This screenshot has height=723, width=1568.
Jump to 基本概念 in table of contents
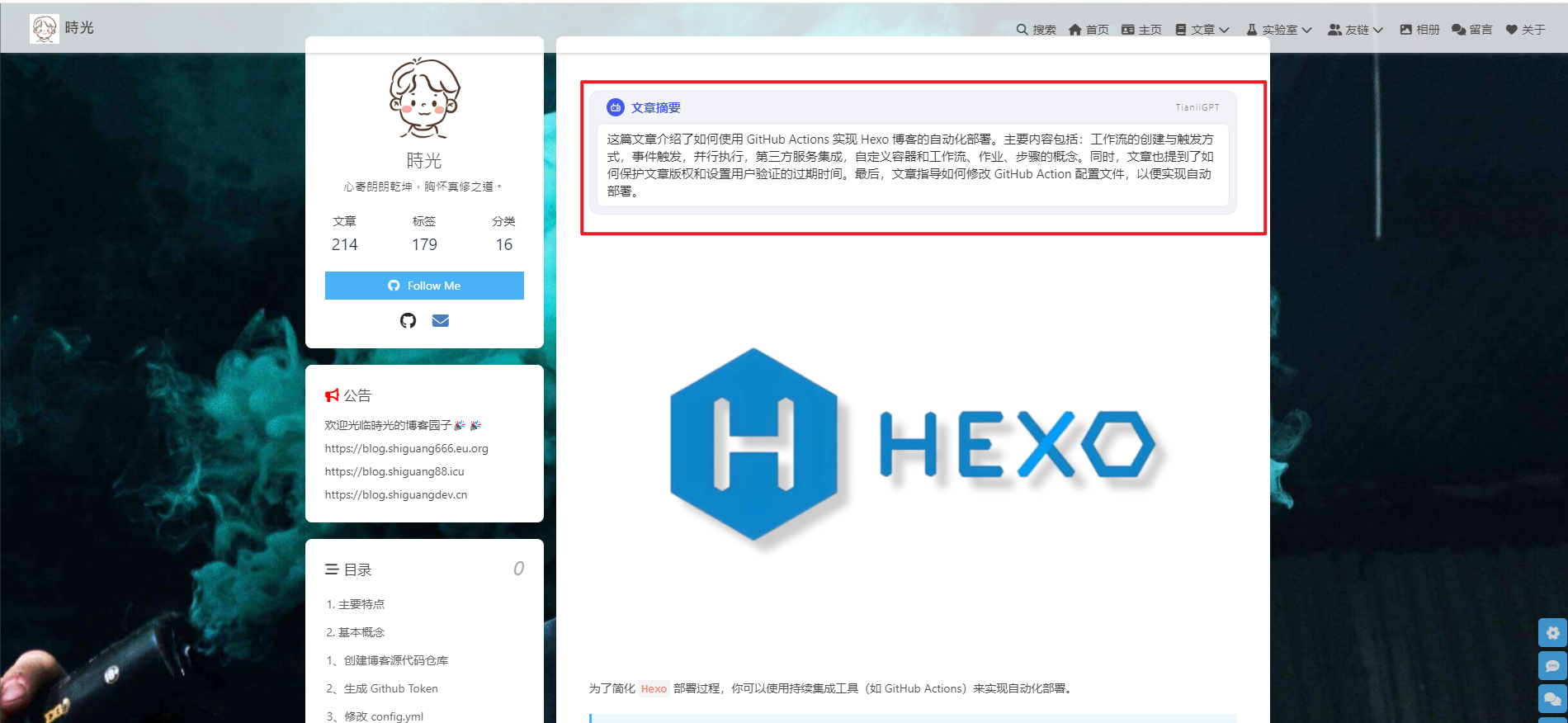[x=356, y=632]
